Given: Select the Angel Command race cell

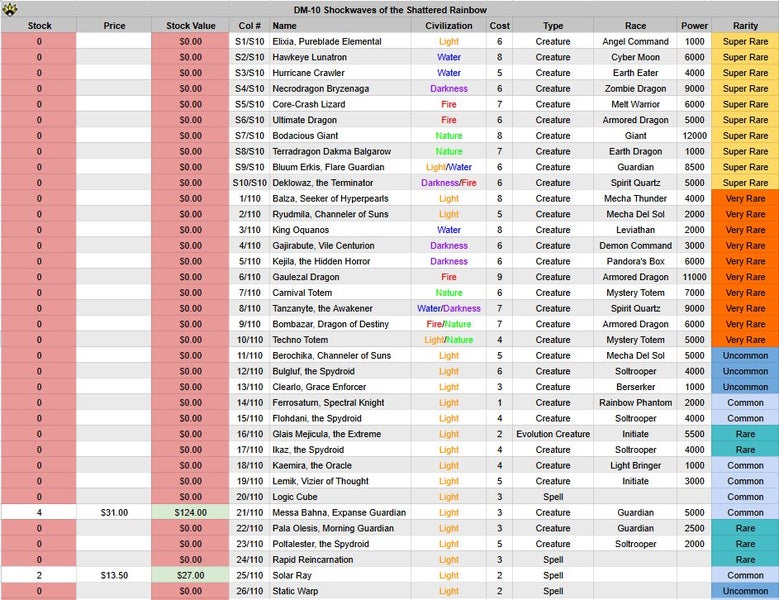Looking at the screenshot, I should [635, 42].
